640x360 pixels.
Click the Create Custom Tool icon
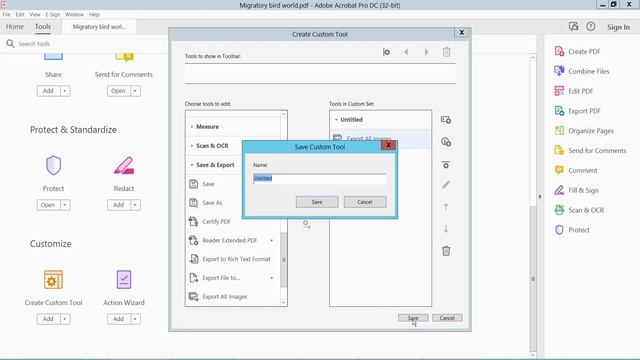tap(53, 280)
